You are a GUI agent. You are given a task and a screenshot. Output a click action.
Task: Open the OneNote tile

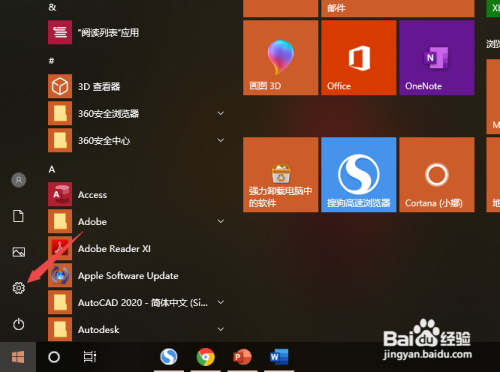[437, 58]
